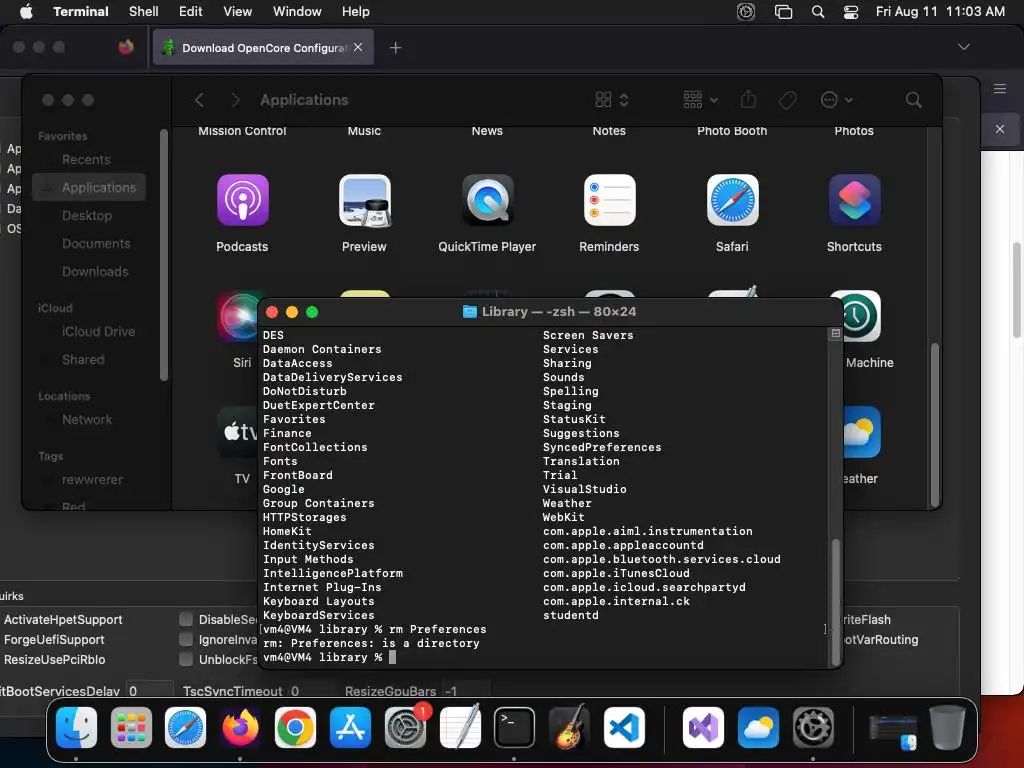The image size is (1024, 768).
Task: Click the Terminal icon in the Dock
Action: [x=514, y=728]
